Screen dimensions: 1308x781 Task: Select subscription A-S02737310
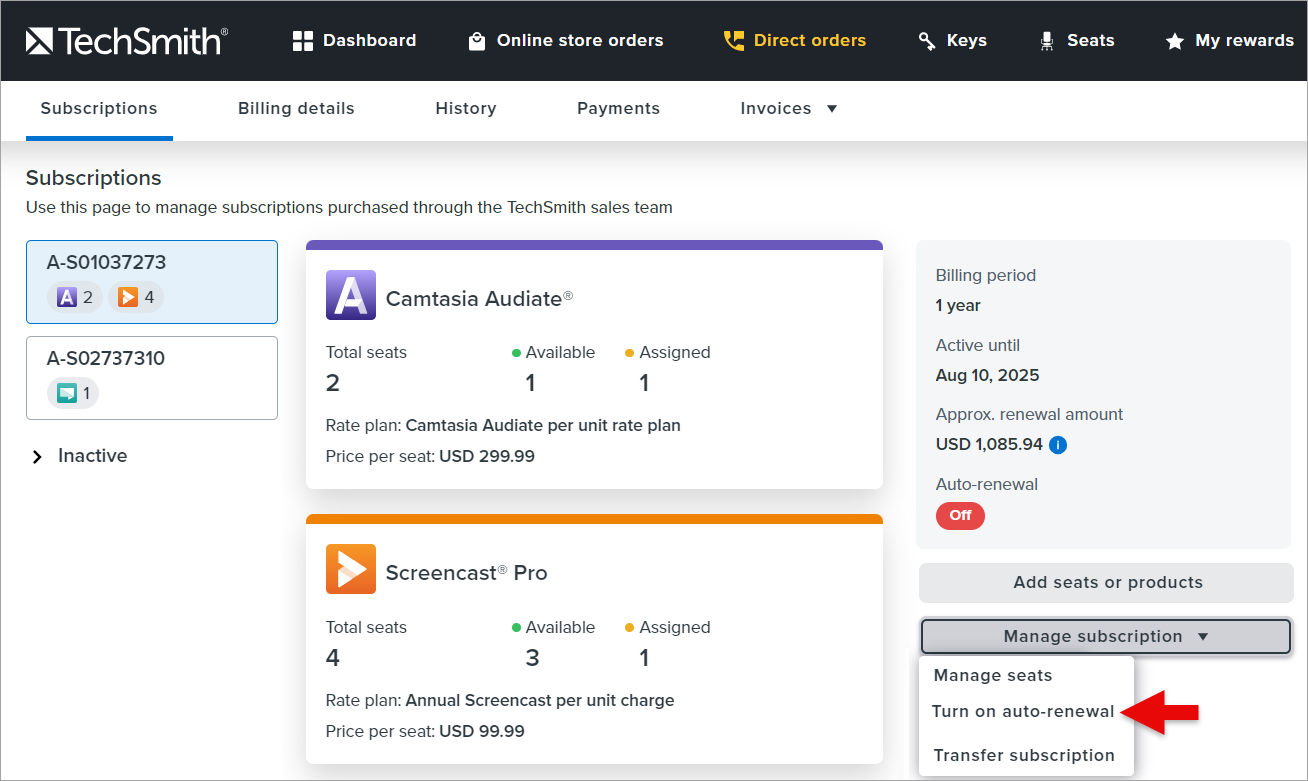click(x=152, y=377)
